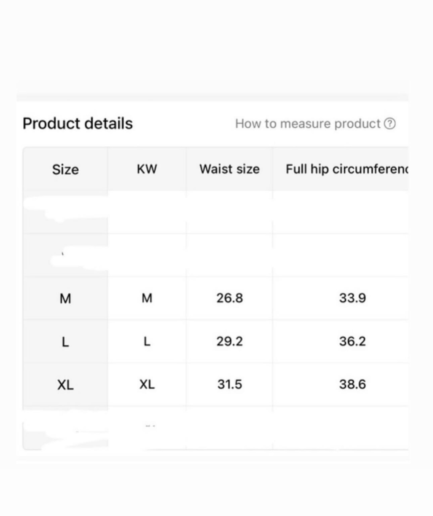Click hip circumference value 36.2

pos(352,341)
